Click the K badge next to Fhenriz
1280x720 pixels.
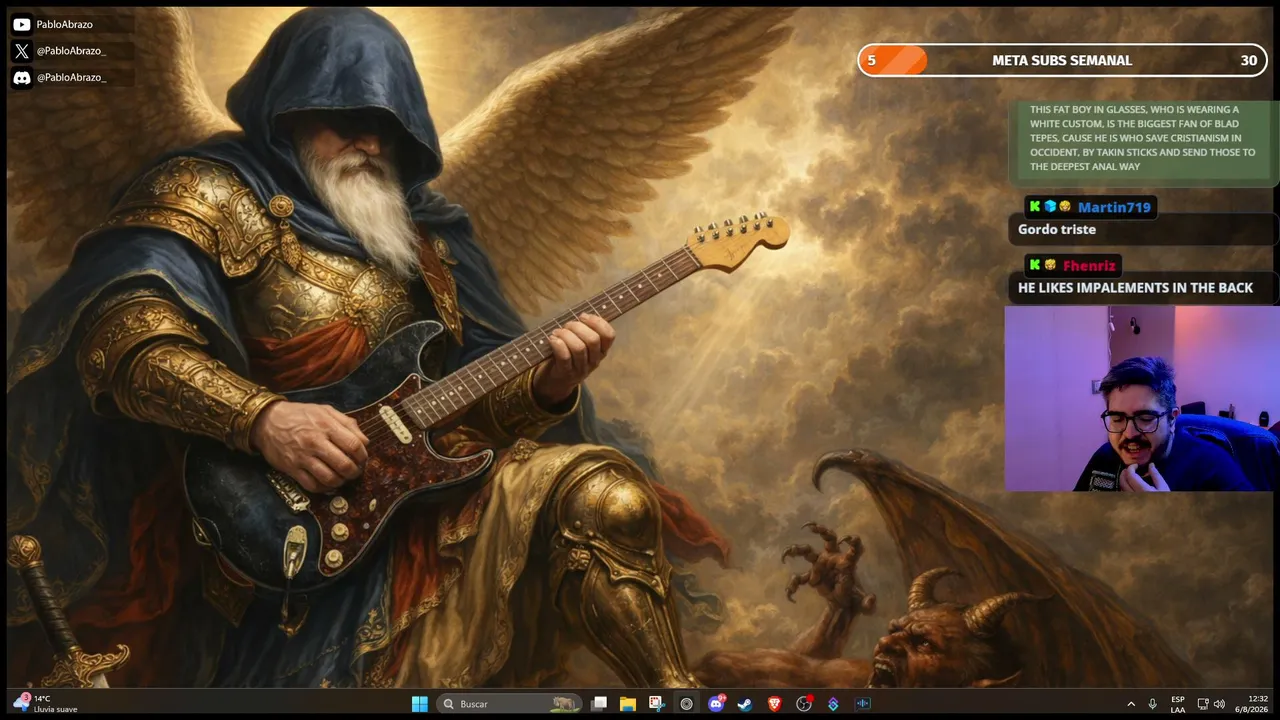(1034, 265)
